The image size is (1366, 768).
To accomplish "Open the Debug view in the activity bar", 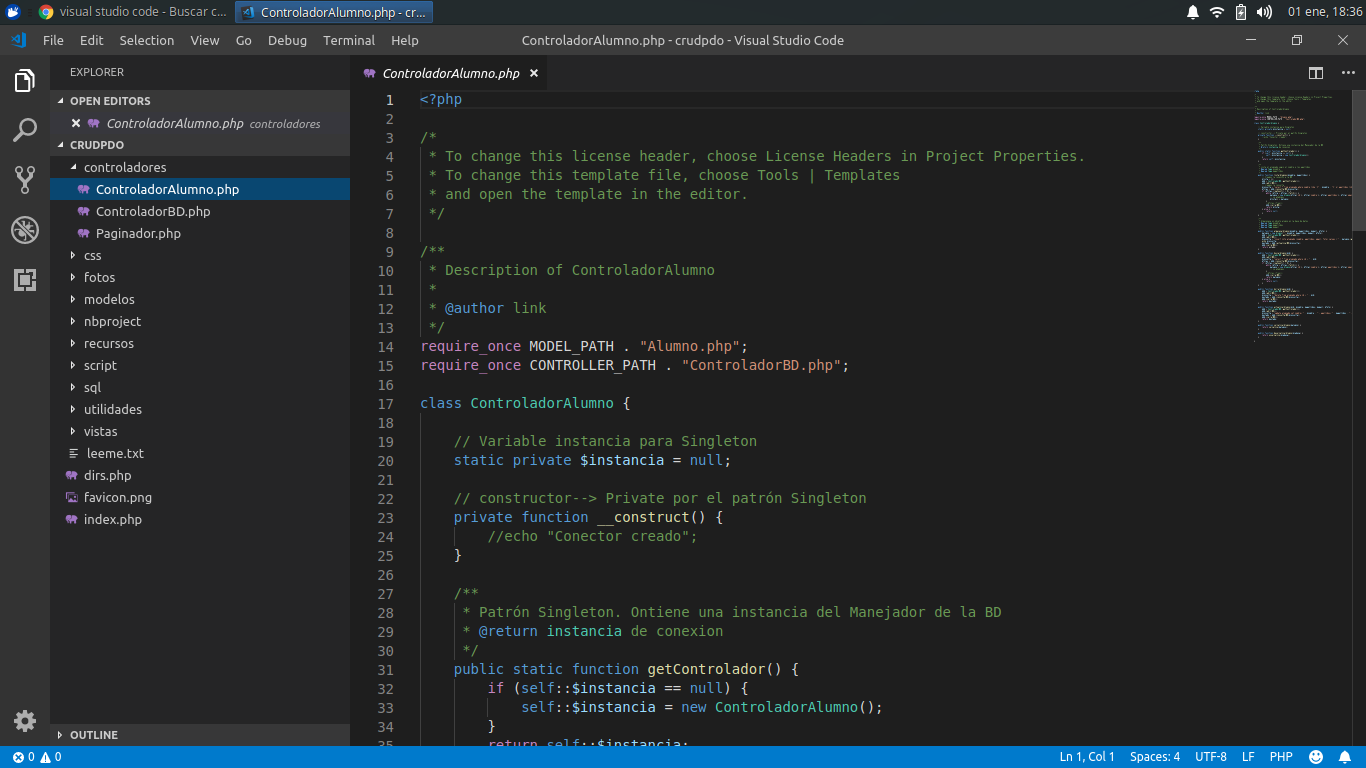I will click(x=24, y=230).
